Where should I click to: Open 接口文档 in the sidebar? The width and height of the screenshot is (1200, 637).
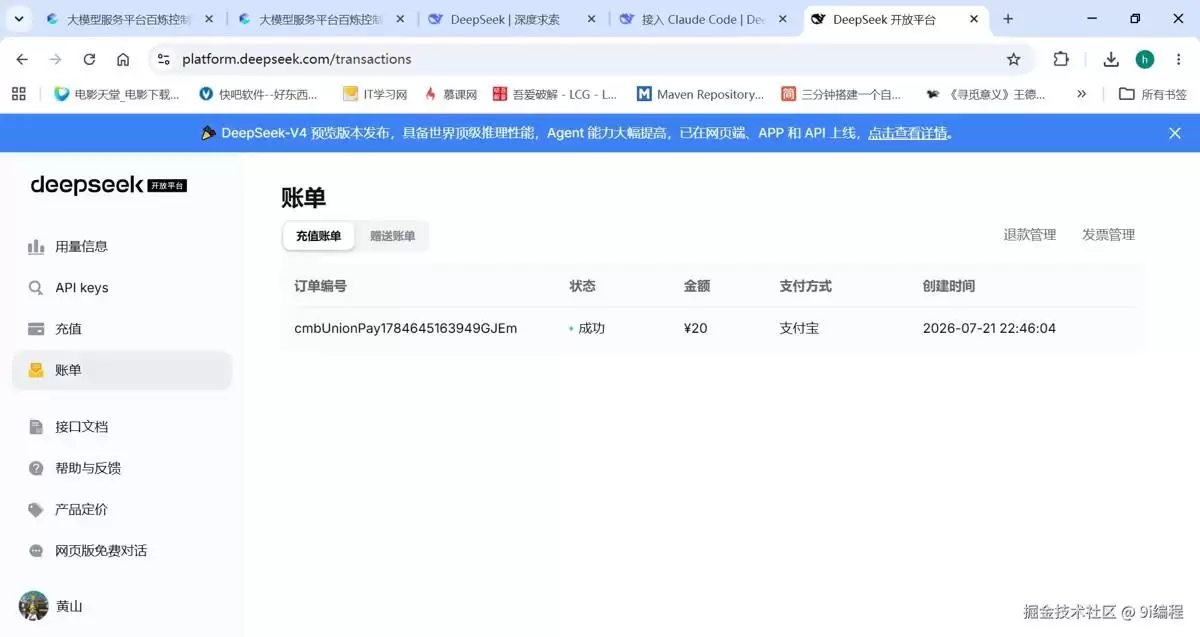pyautogui.click(x=122, y=427)
